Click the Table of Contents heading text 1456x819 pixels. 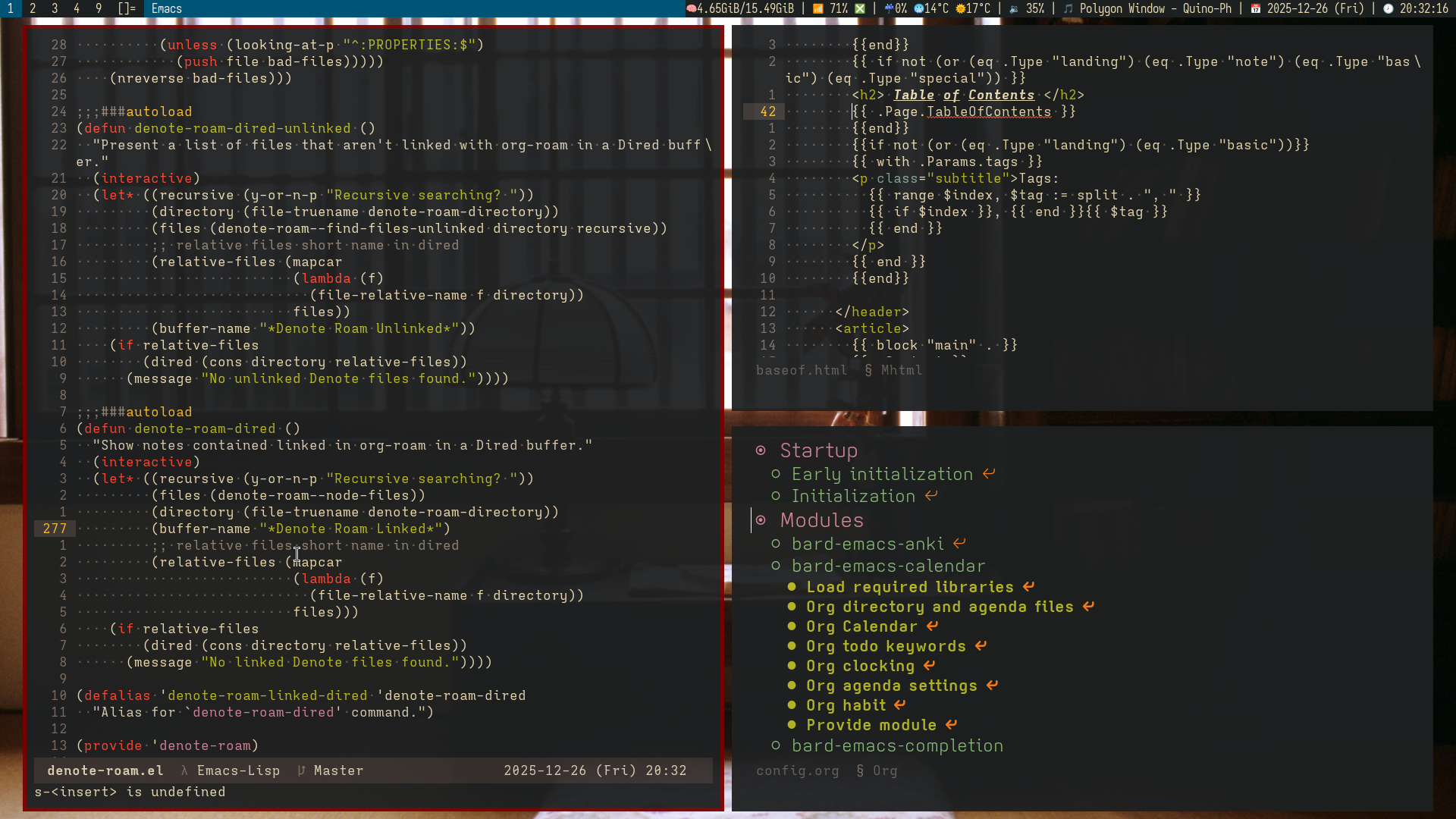coord(963,95)
